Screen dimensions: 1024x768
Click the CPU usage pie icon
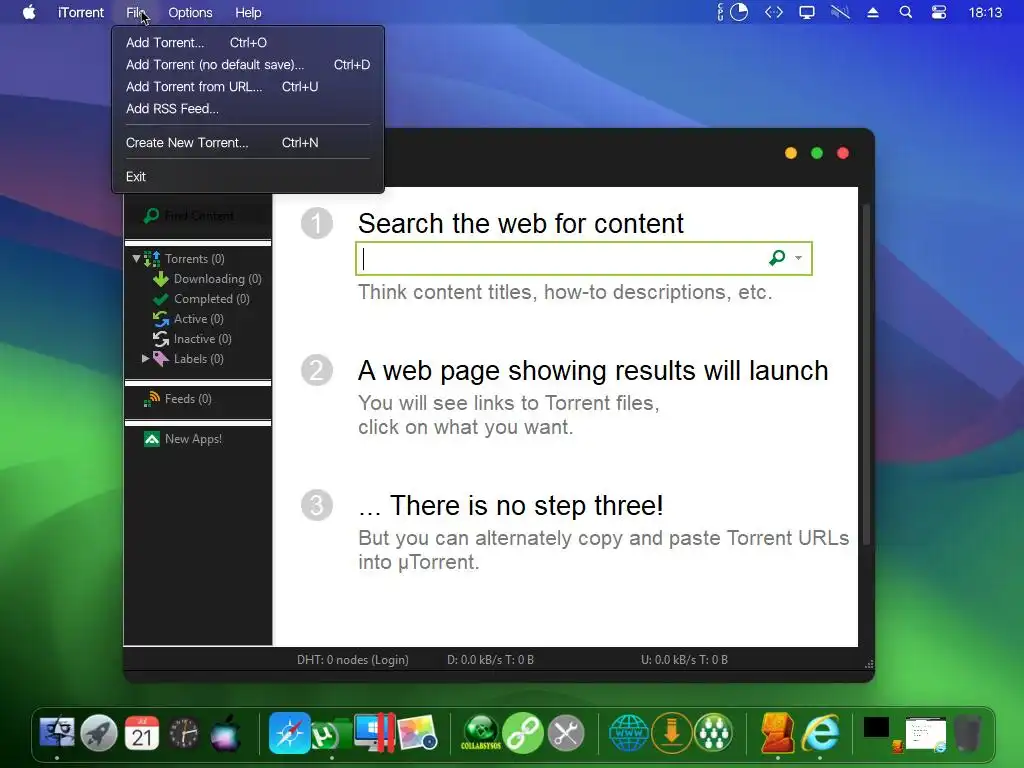(x=739, y=12)
